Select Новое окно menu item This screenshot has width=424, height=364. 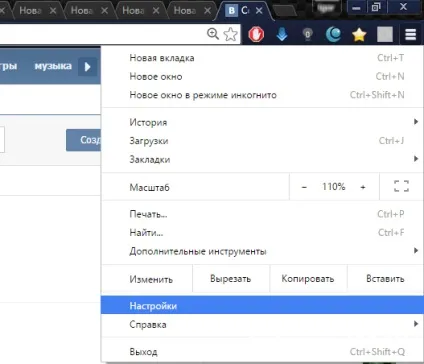point(262,77)
